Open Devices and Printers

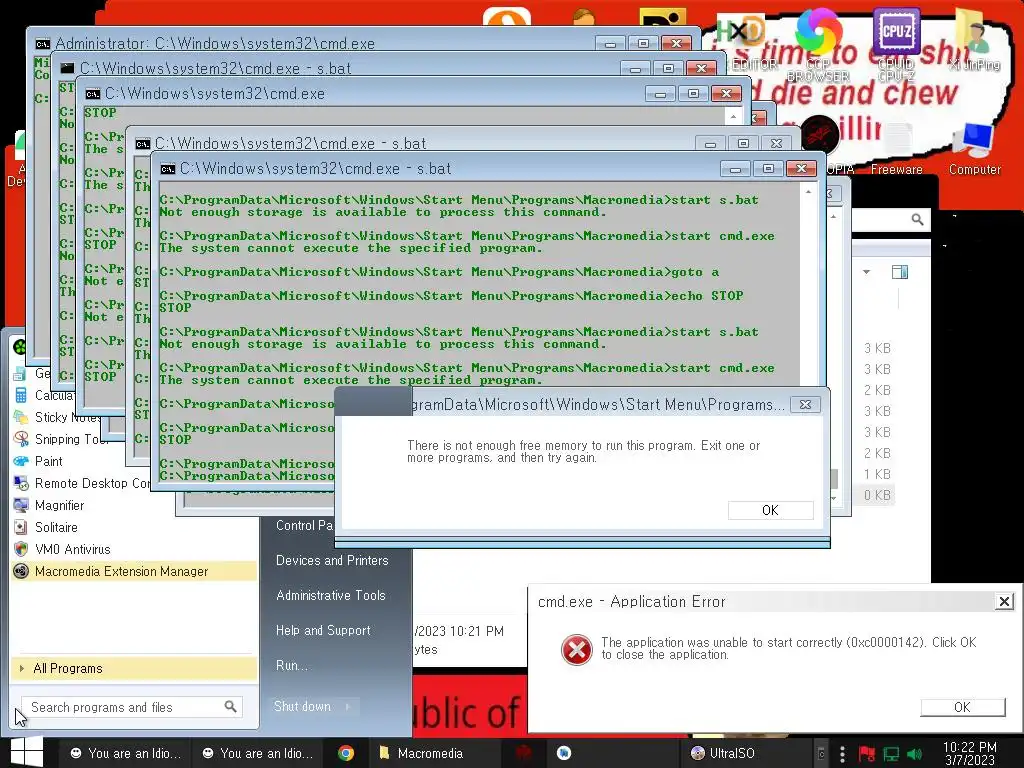point(332,560)
